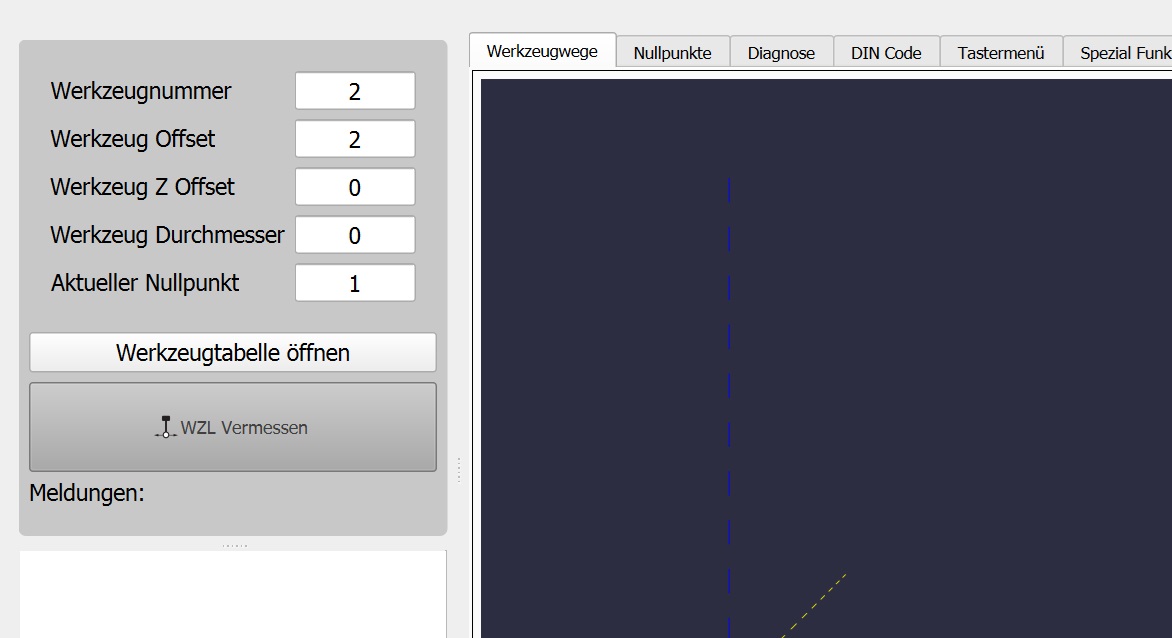Viewport: 1172px width, 638px height.
Task: Go to the DIN Code tab
Action: [886, 53]
